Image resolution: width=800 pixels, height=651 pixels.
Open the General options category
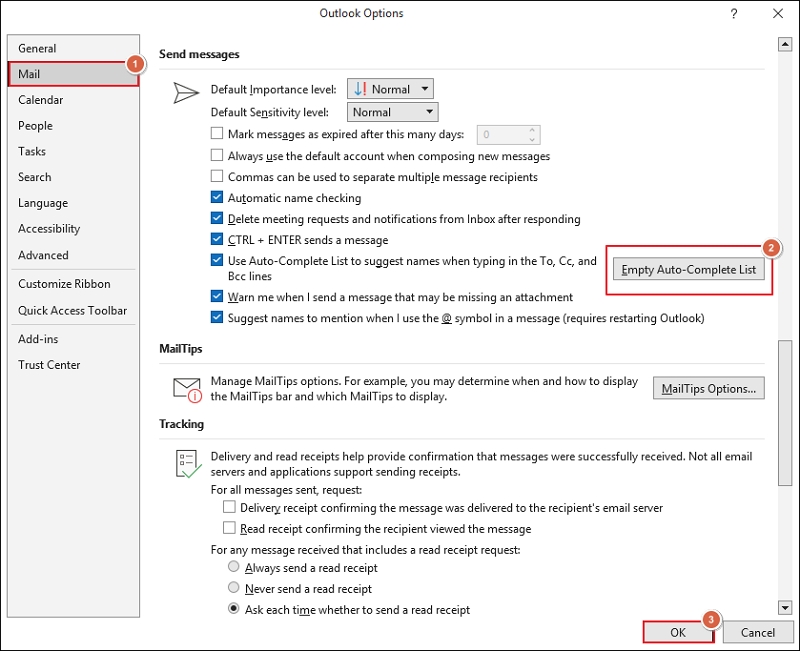pos(73,48)
